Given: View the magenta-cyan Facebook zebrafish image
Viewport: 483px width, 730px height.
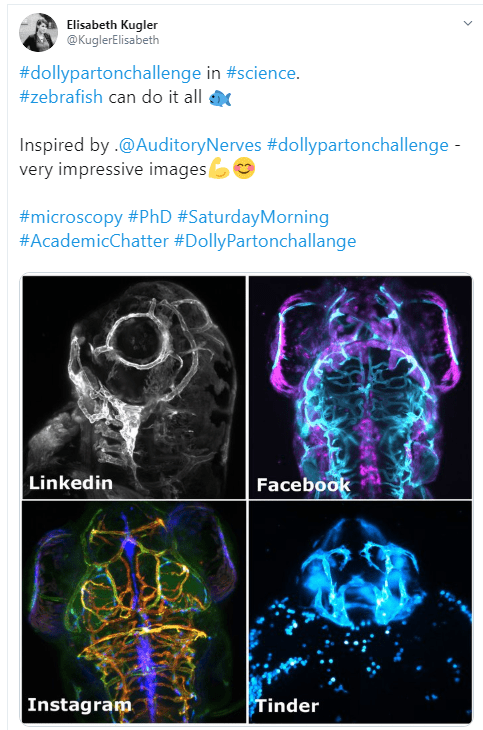Looking at the screenshot, I should pos(361,387).
